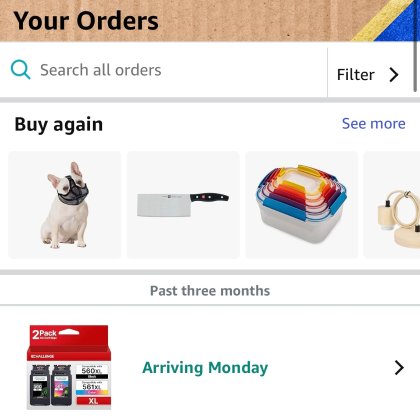Click the red 2Pack label on cartridge box

click(x=44, y=334)
